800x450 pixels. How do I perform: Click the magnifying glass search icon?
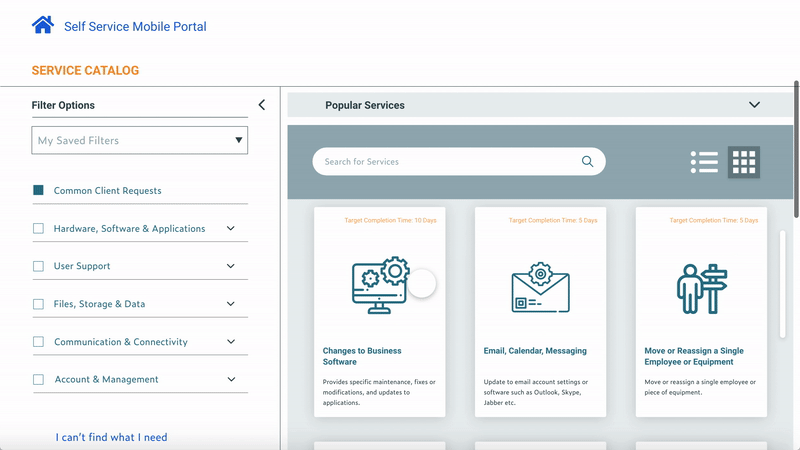[587, 162]
